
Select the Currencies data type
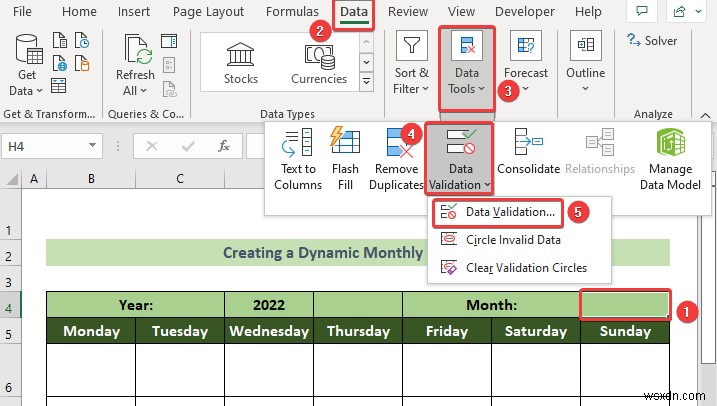(319, 63)
